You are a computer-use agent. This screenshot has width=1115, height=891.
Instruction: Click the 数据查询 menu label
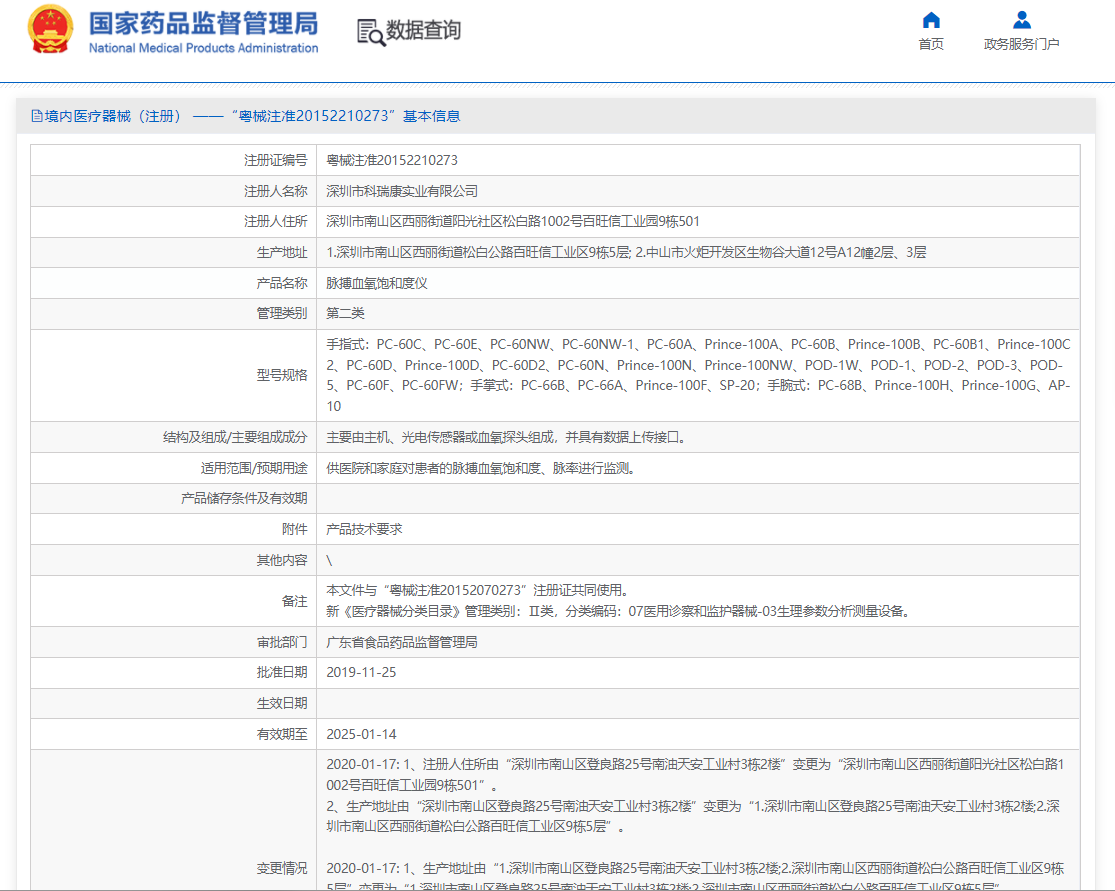pos(423,31)
